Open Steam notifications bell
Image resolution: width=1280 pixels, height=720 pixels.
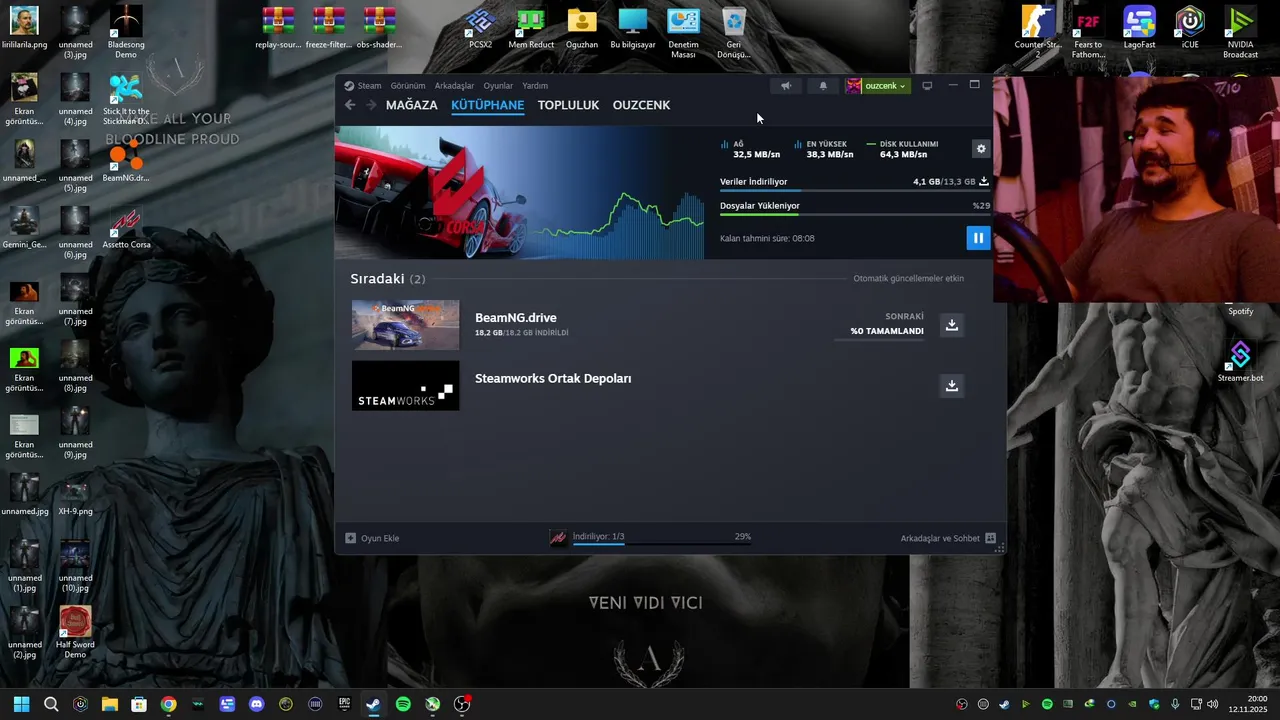point(823,86)
